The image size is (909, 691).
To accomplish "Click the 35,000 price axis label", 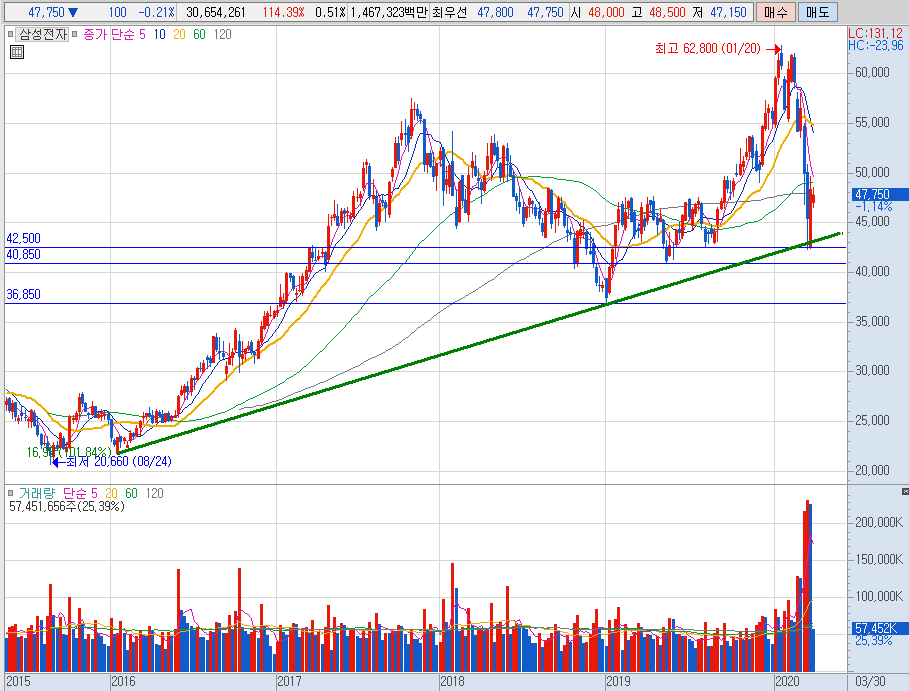I will 872,321.
